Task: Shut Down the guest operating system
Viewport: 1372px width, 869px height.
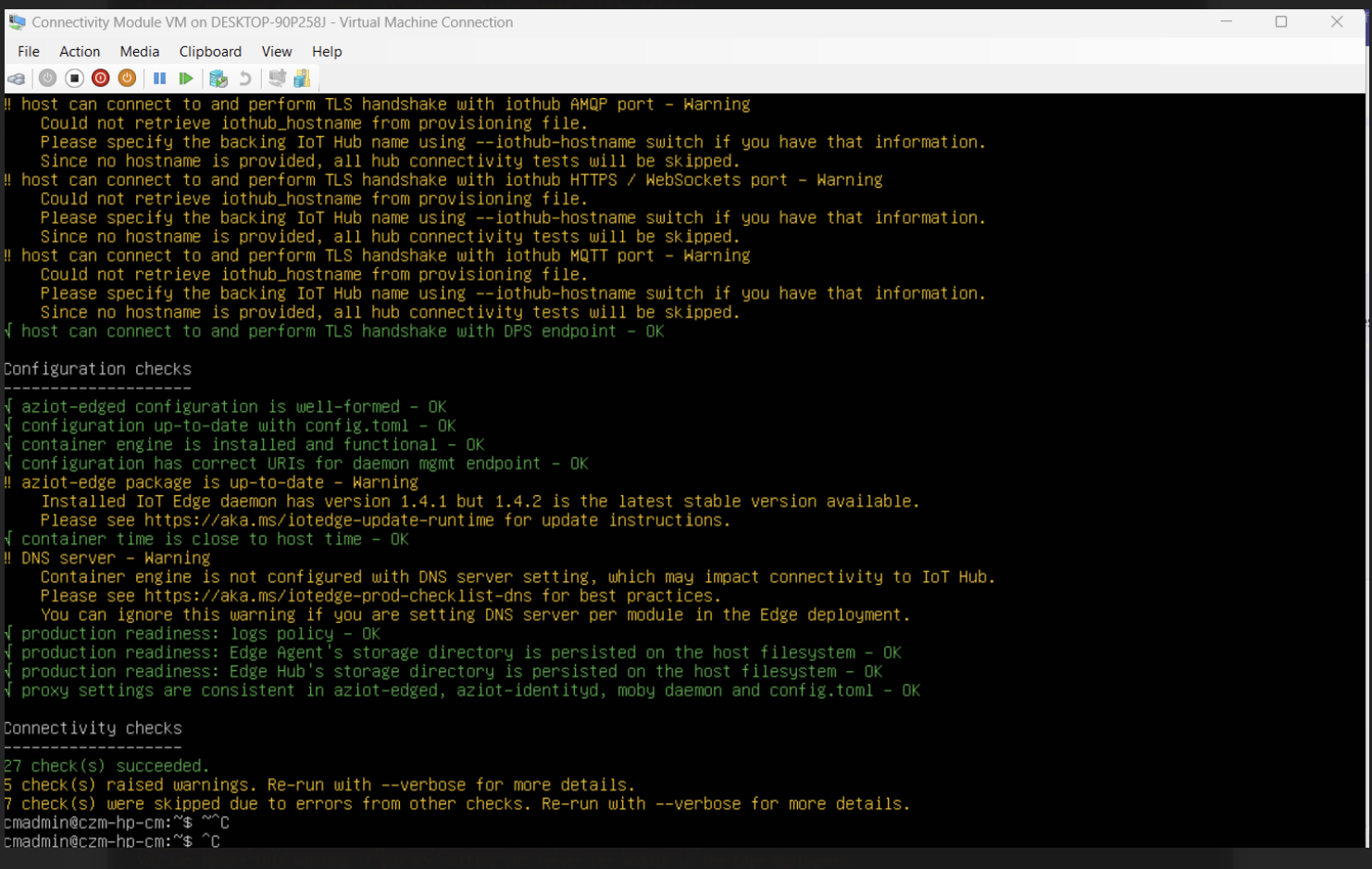Action: [x=100, y=78]
